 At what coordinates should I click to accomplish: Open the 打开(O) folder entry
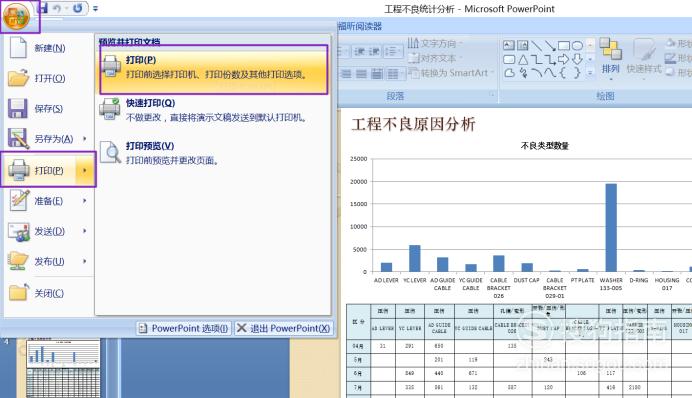coord(49,78)
